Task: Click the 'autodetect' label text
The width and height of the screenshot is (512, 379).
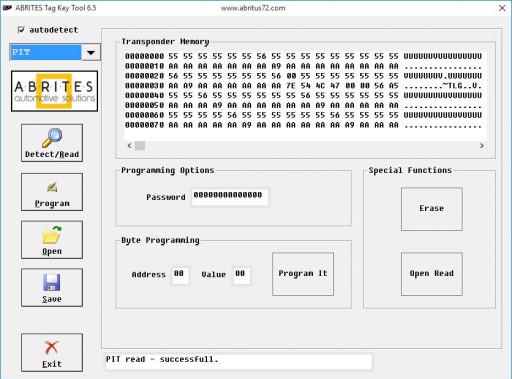Action: (54, 30)
